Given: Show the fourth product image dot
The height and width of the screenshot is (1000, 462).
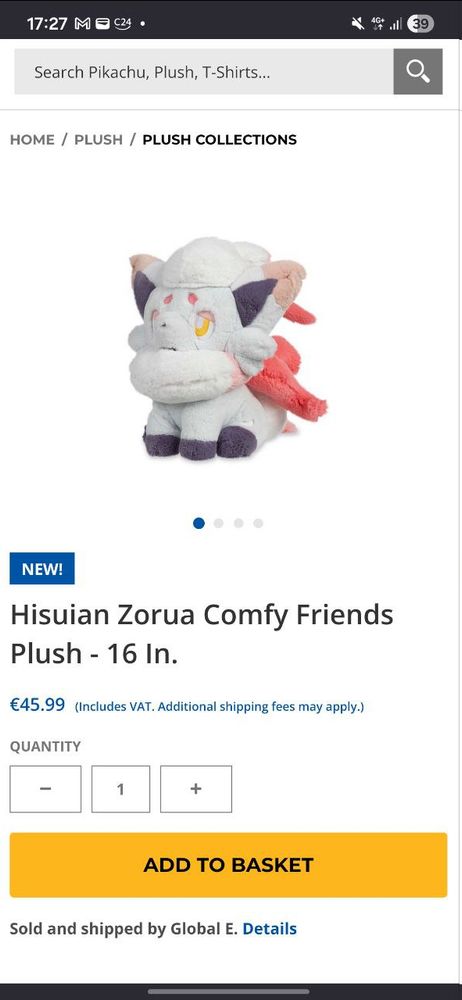Looking at the screenshot, I should pyautogui.click(x=258, y=523).
